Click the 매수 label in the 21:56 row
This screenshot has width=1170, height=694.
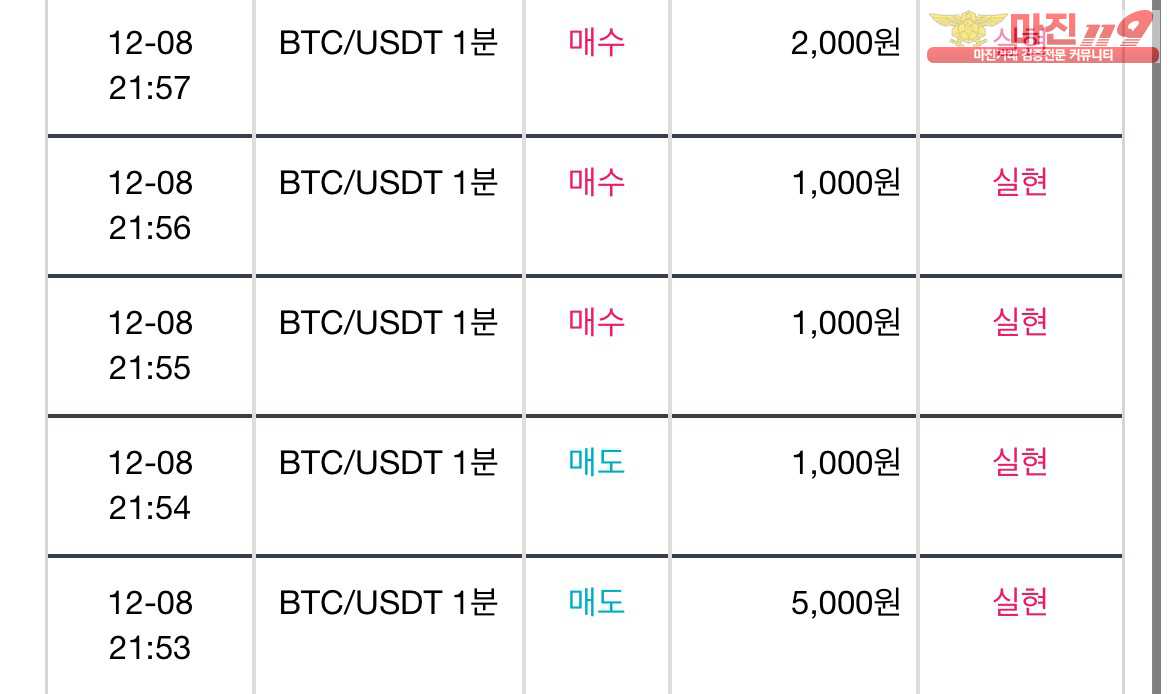[596, 182]
